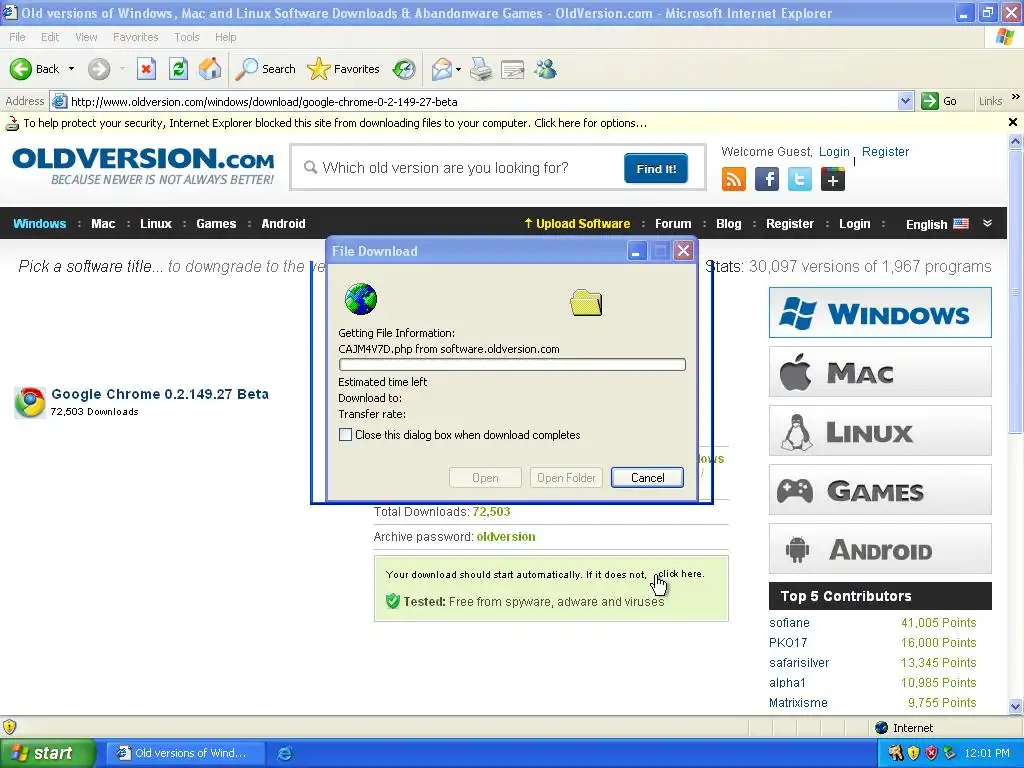
Task: Open the Edit menu
Action: tap(50, 37)
